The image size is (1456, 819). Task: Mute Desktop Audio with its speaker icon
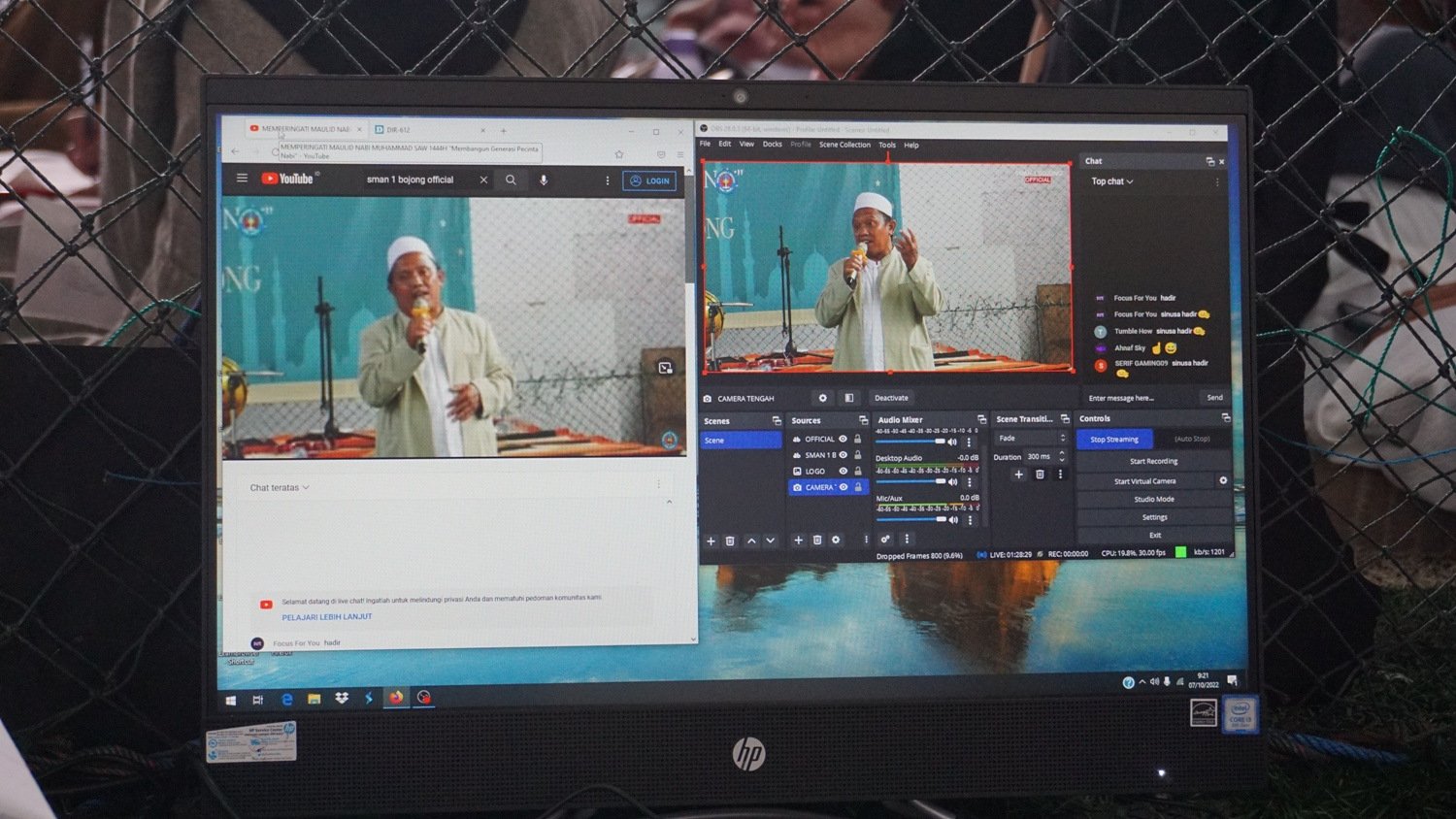point(953,481)
